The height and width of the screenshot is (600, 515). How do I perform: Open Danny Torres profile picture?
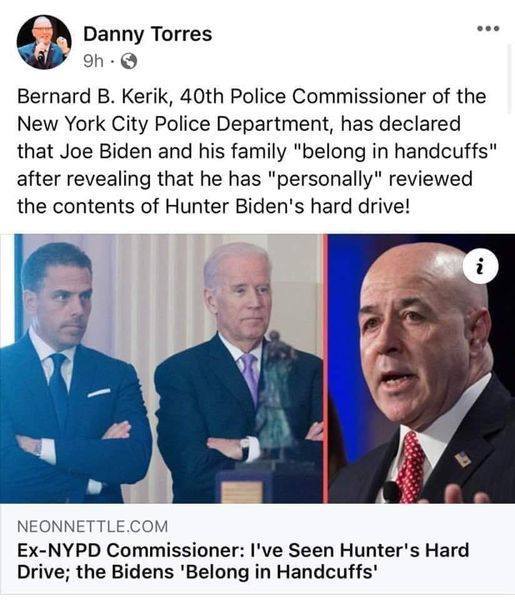pyautogui.click(x=44, y=42)
